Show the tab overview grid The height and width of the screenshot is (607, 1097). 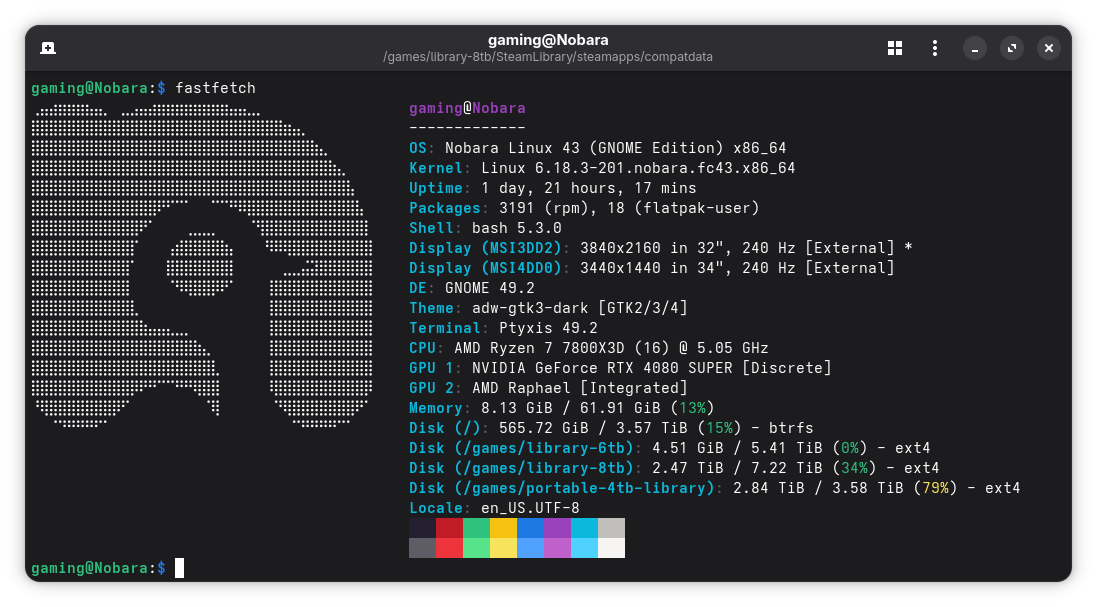(895, 48)
